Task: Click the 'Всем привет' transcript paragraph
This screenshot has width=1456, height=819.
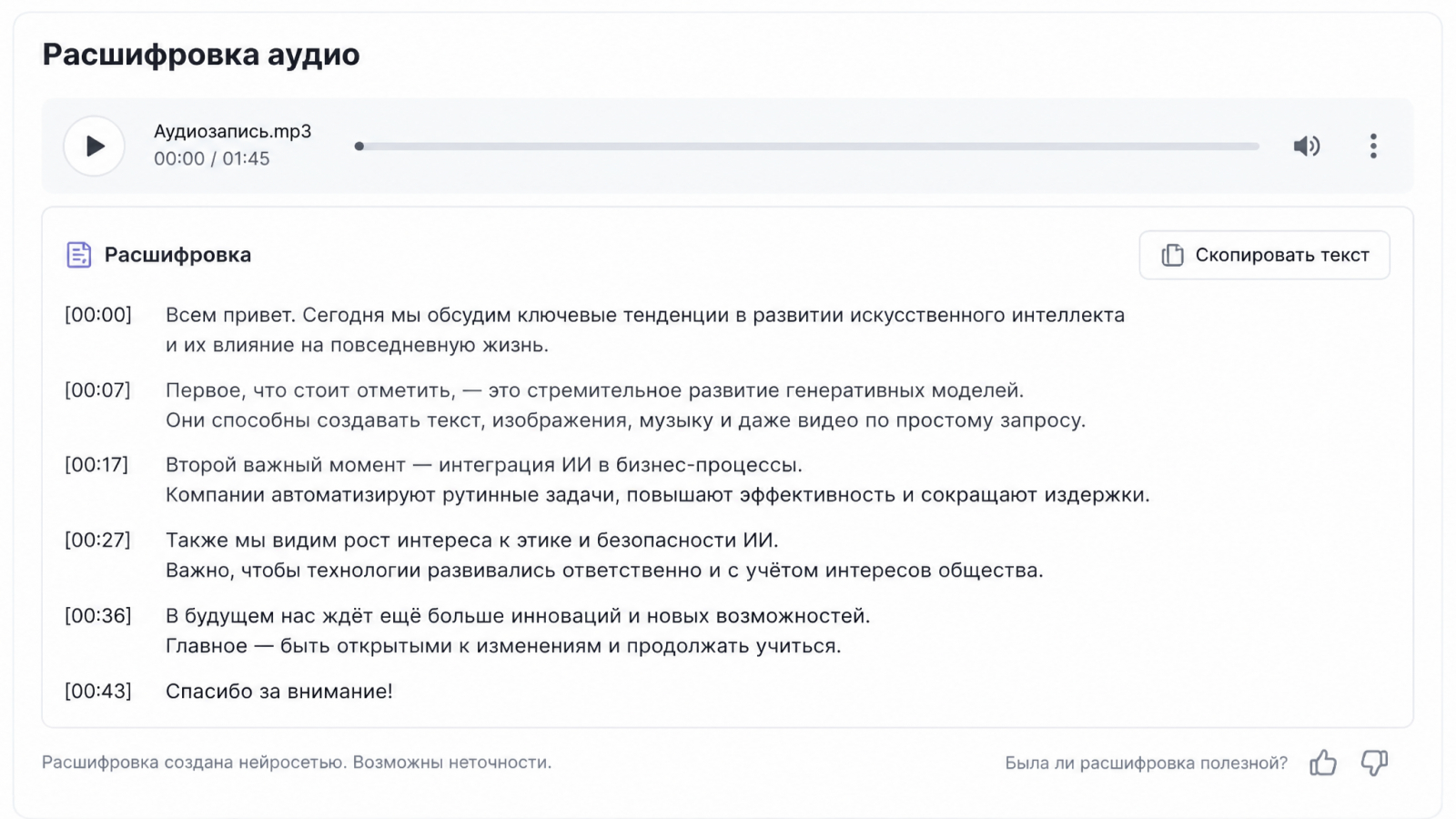Action: pyautogui.click(x=645, y=330)
